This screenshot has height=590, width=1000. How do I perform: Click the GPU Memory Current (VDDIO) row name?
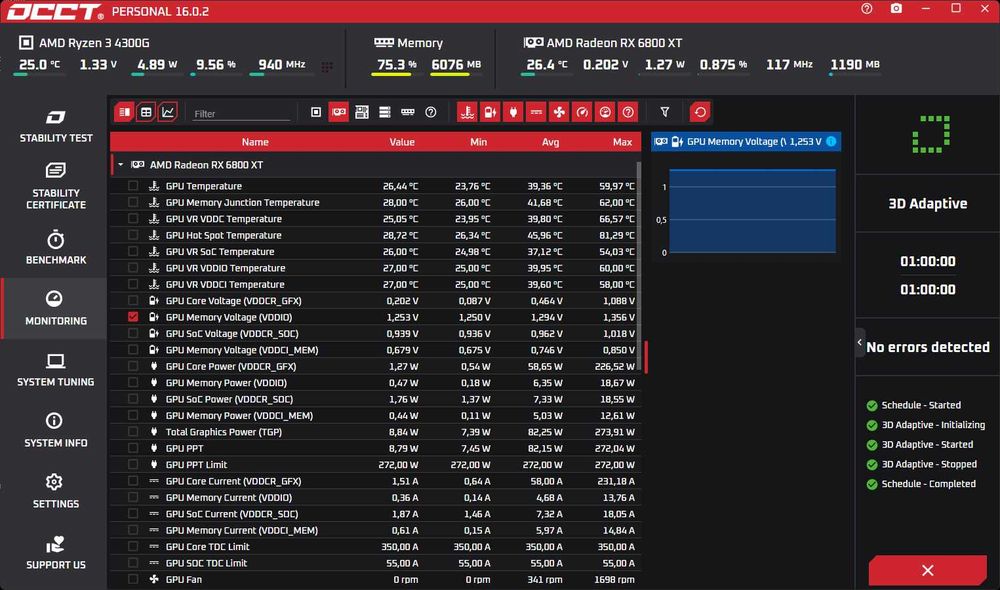tap(229, 498)
